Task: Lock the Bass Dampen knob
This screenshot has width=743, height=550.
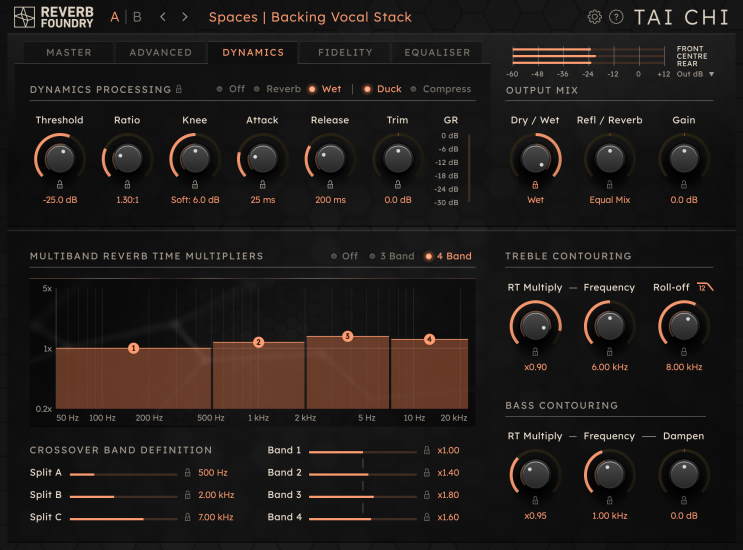Action: pos(684,500)
